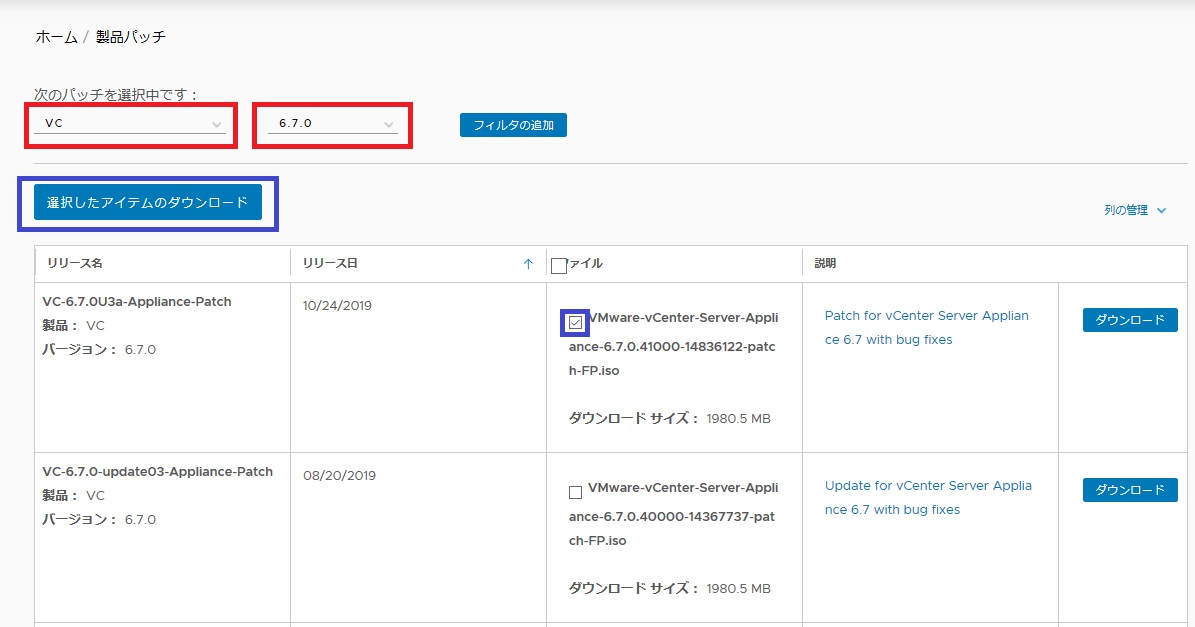Toggle the select-all checkbox in ファイル header
The image size is (1195, 627).
click(x=559, y=265)
